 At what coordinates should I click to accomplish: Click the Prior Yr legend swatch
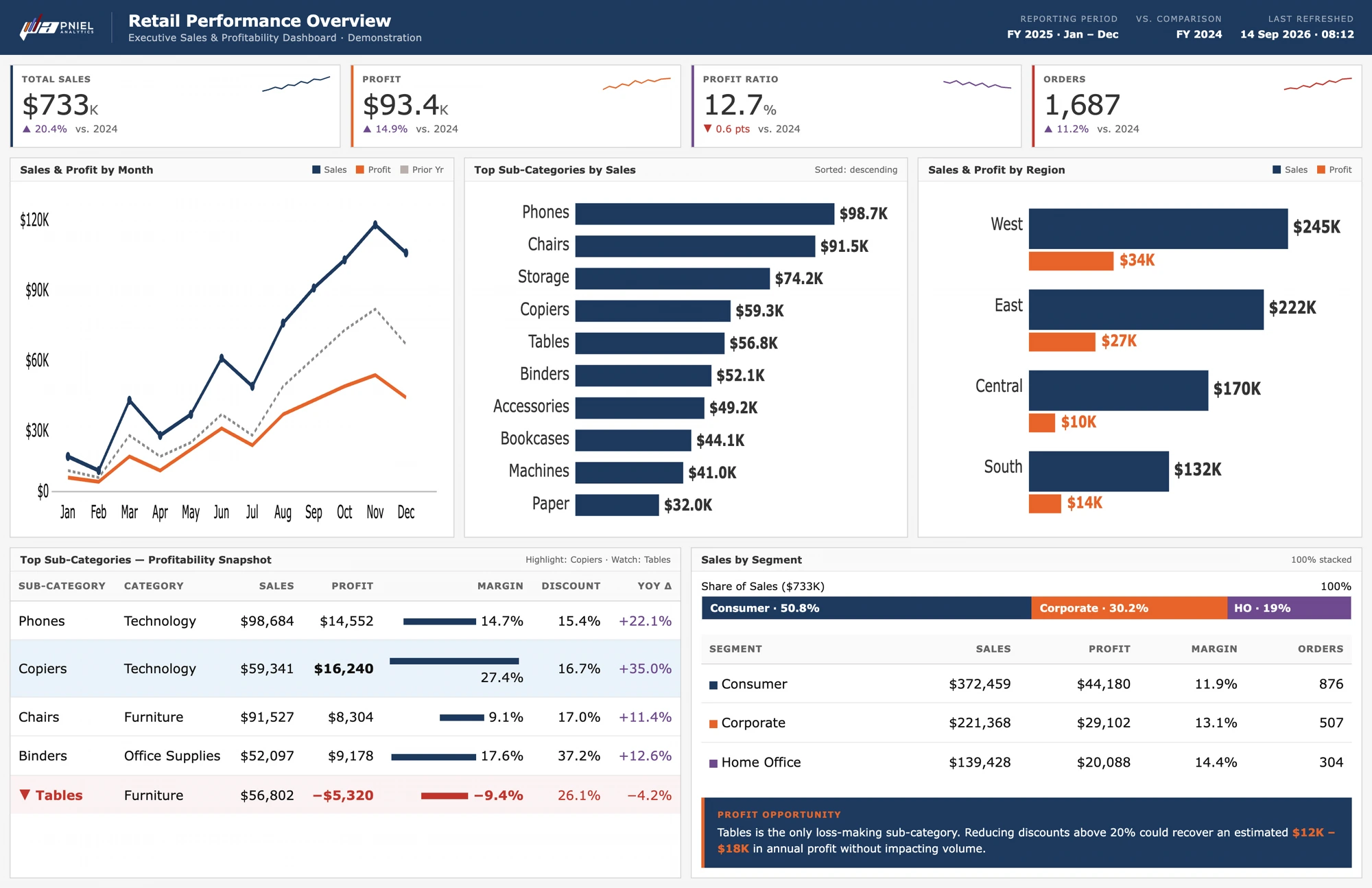[x=404, y=170]
